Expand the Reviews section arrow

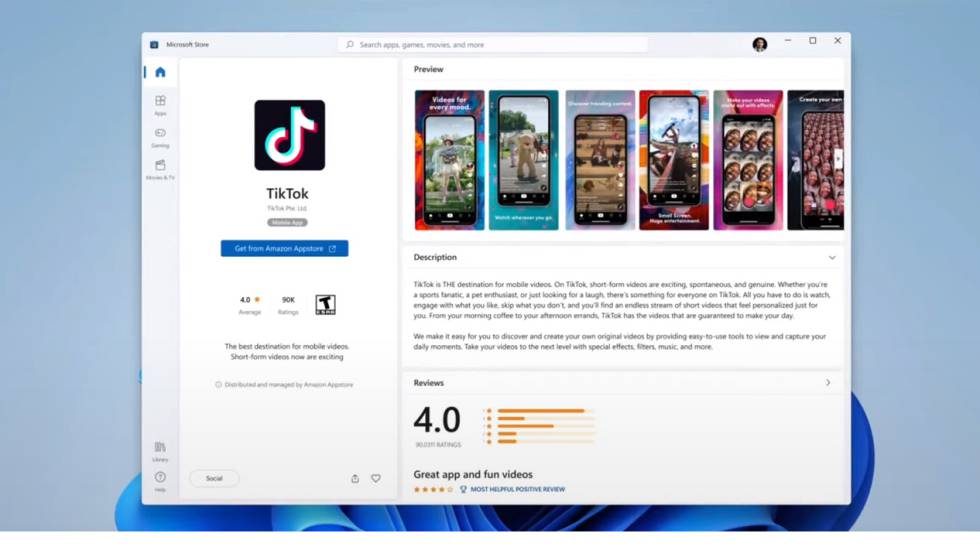pos(828,383)
